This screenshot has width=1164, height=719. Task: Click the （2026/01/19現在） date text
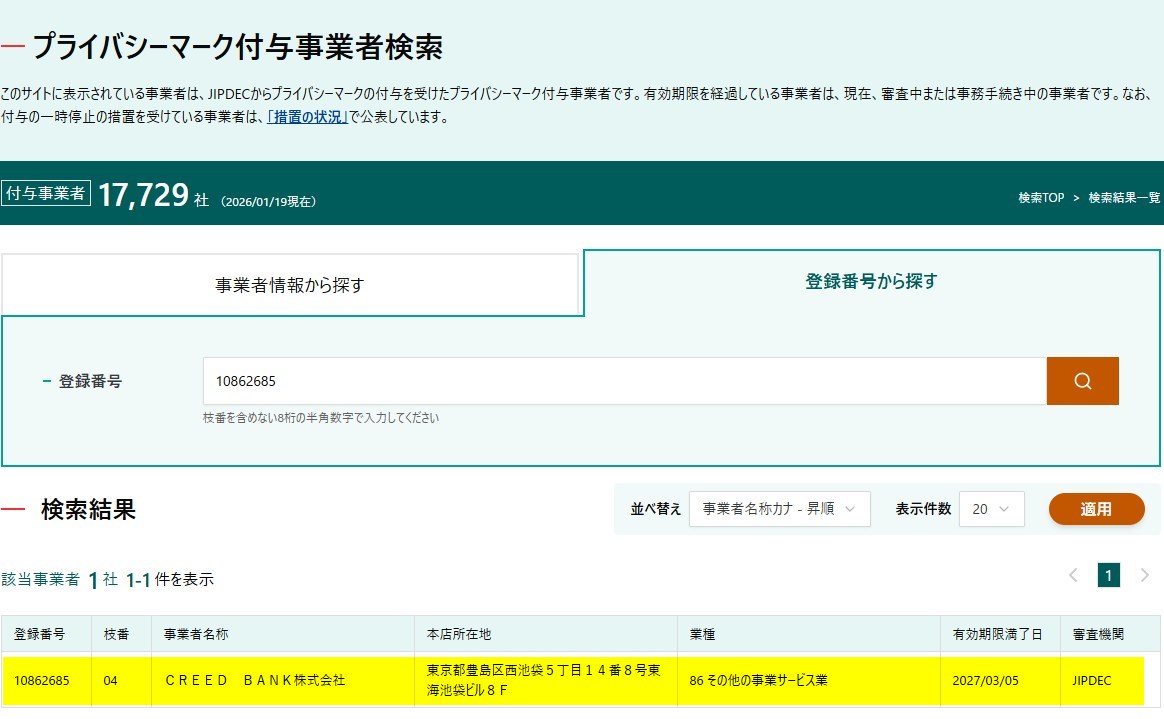coord(268,202)
